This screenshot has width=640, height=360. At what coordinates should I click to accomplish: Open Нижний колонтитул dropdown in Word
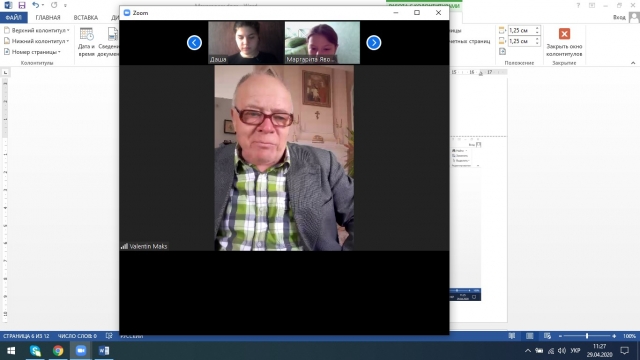(x=37, y=41)
